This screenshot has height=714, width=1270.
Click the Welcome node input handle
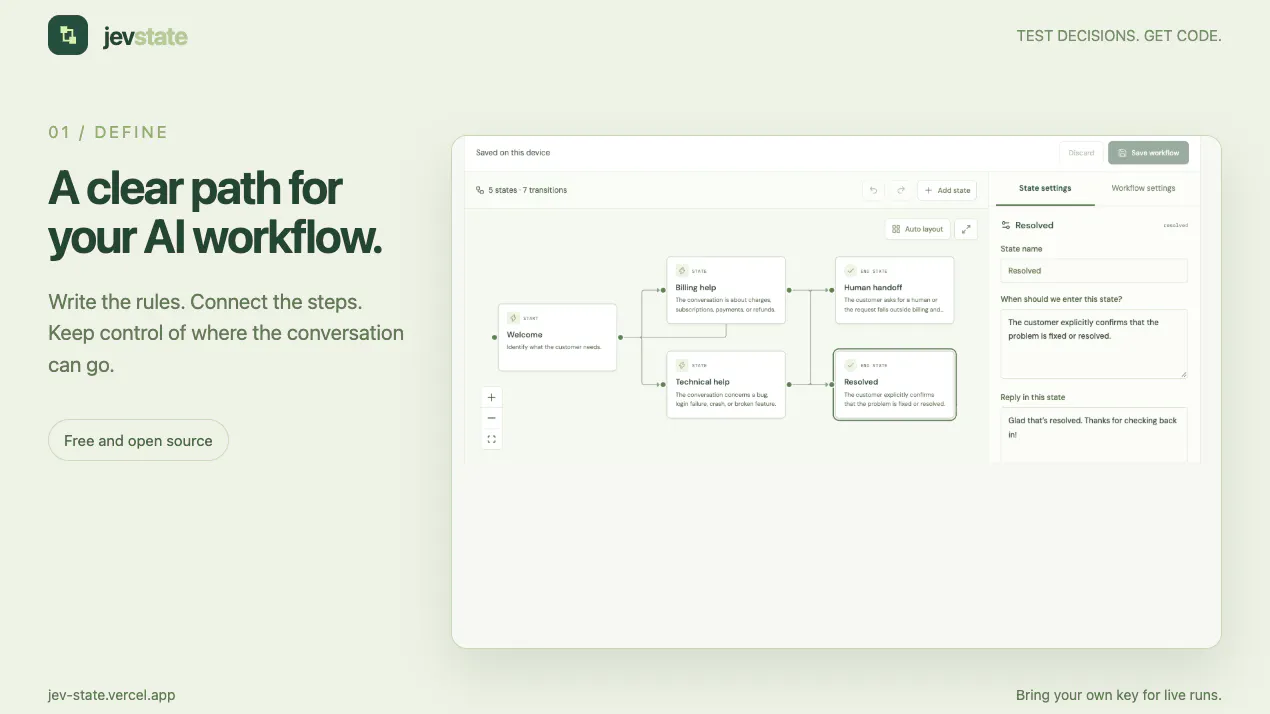coord(495,337)
